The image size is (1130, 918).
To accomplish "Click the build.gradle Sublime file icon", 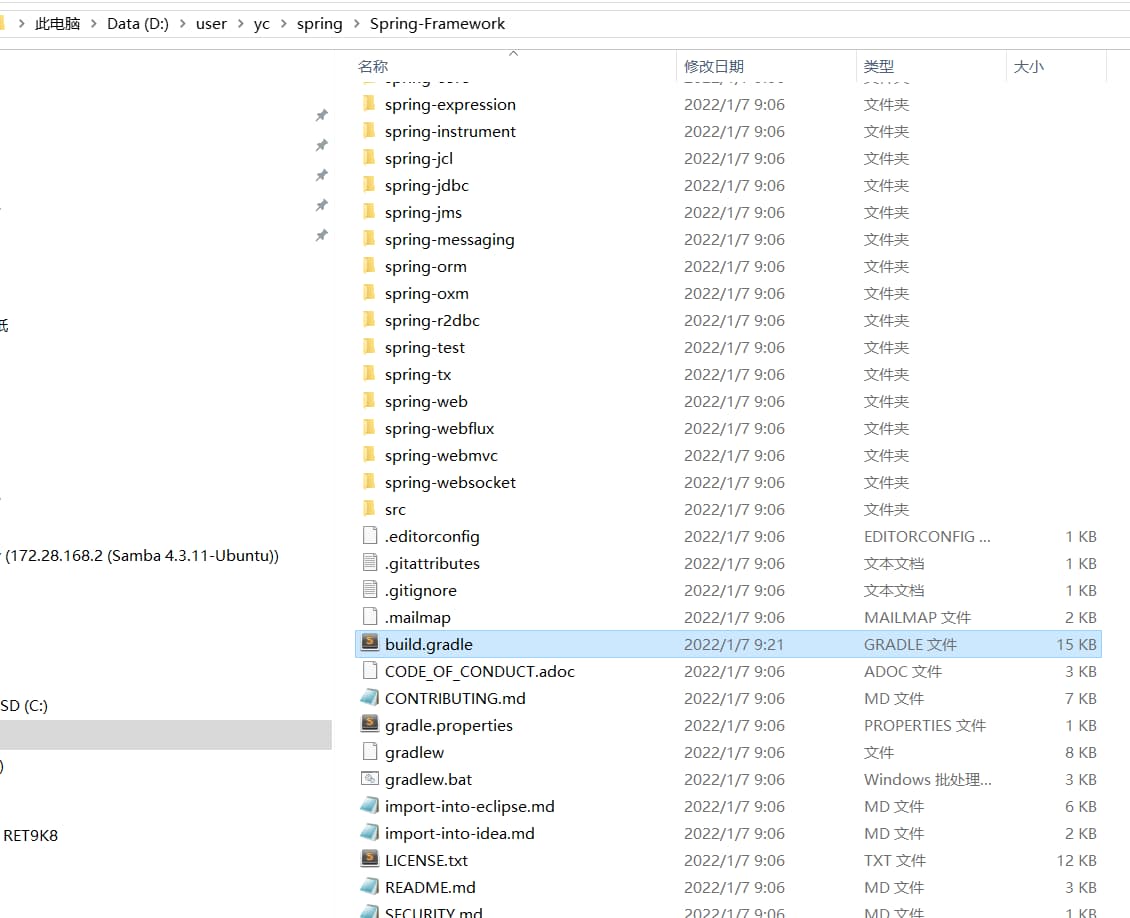I will 370,643.
